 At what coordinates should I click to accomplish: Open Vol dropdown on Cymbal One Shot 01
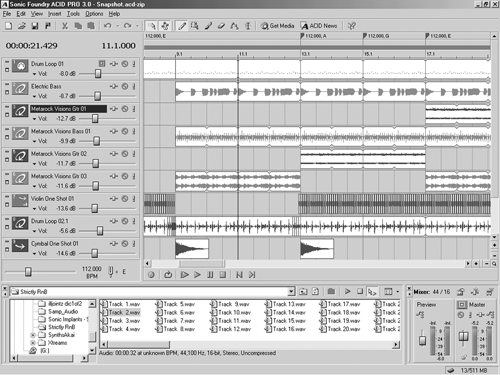click(x=34, y=253)
